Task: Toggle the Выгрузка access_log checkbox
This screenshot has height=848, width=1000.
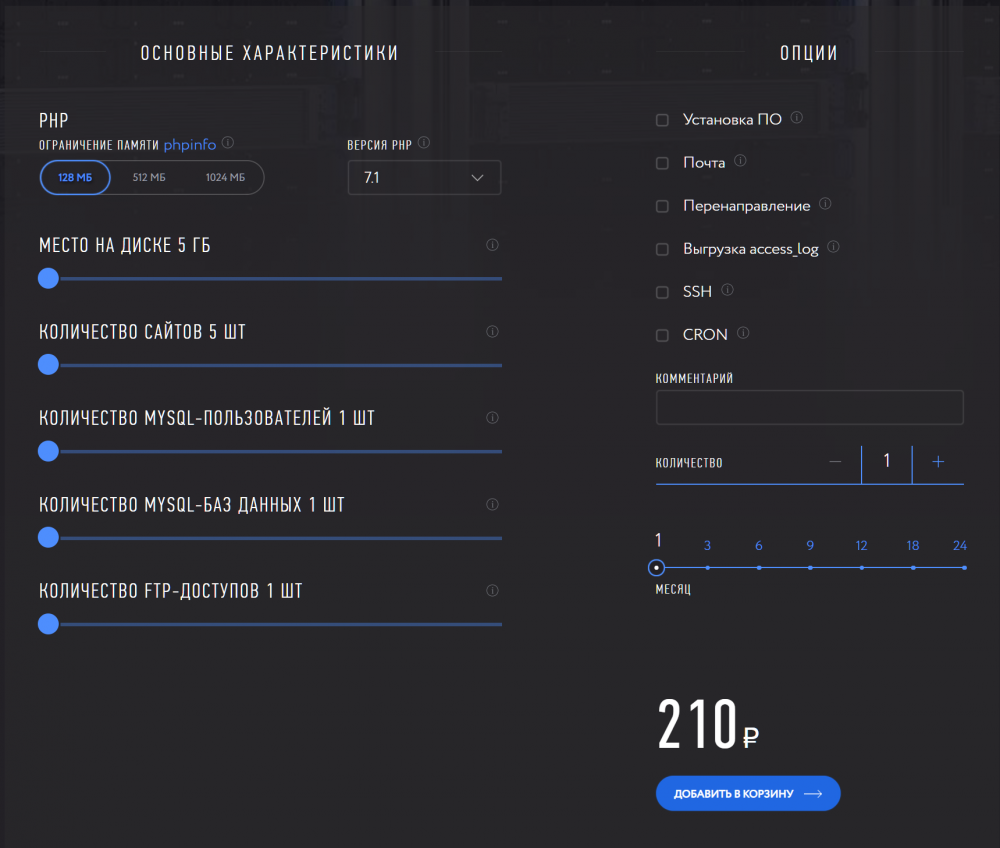Action: pyautogui.click(x=663, y=249)
